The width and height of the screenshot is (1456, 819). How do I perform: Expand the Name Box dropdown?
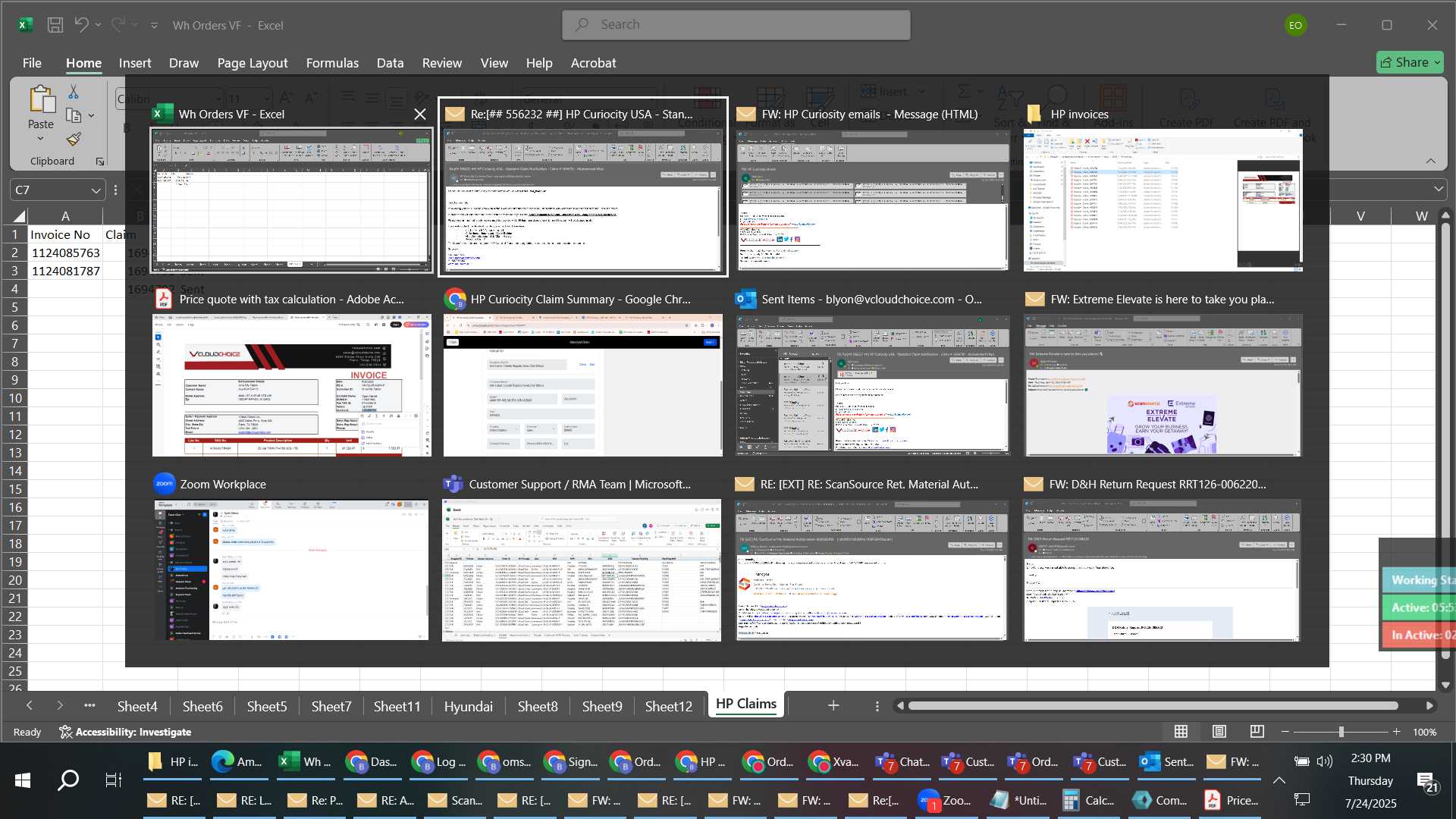tap(96, 190)
